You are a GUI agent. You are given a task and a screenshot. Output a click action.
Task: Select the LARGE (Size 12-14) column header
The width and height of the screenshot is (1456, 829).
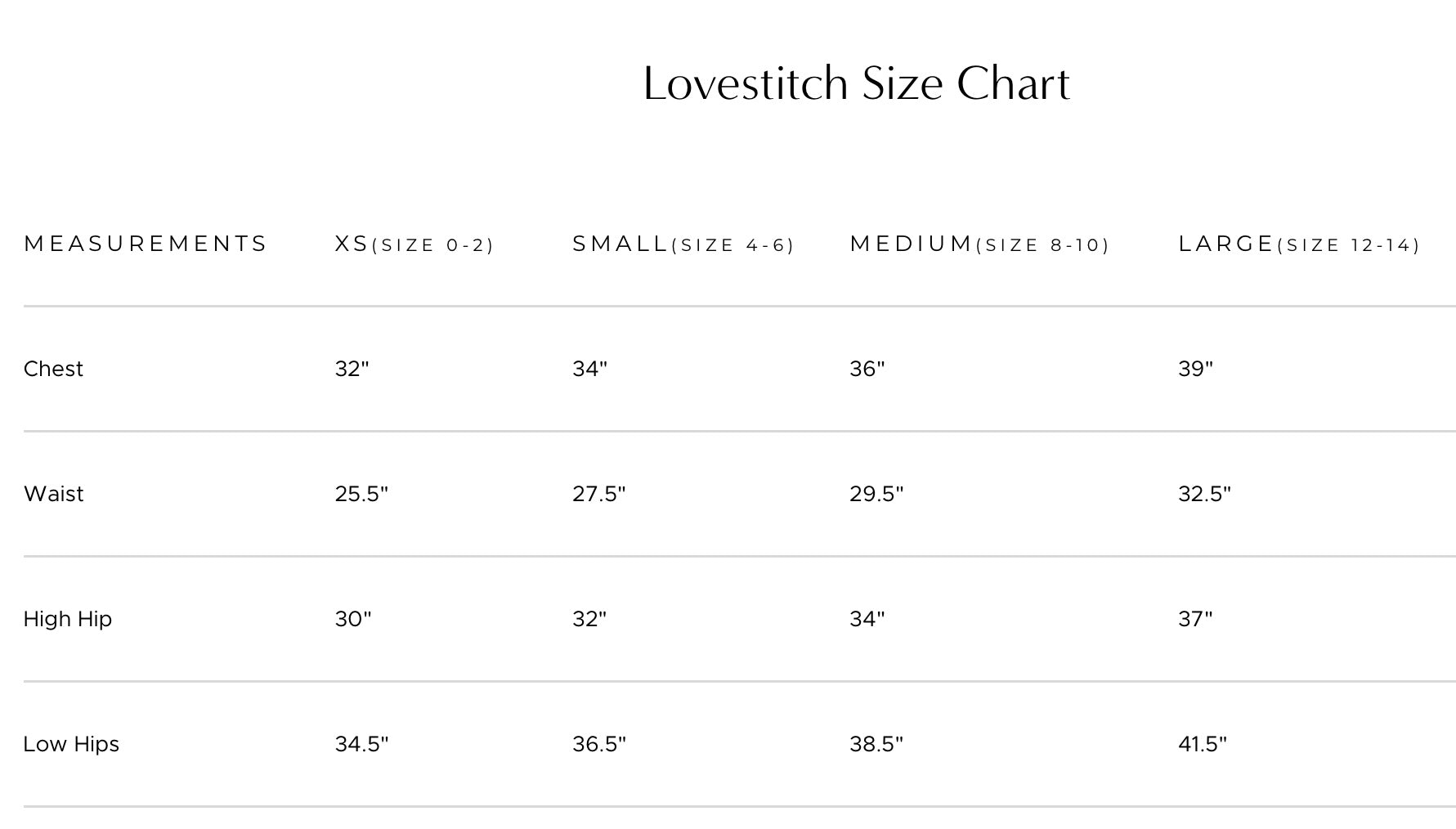[1299, 244]
